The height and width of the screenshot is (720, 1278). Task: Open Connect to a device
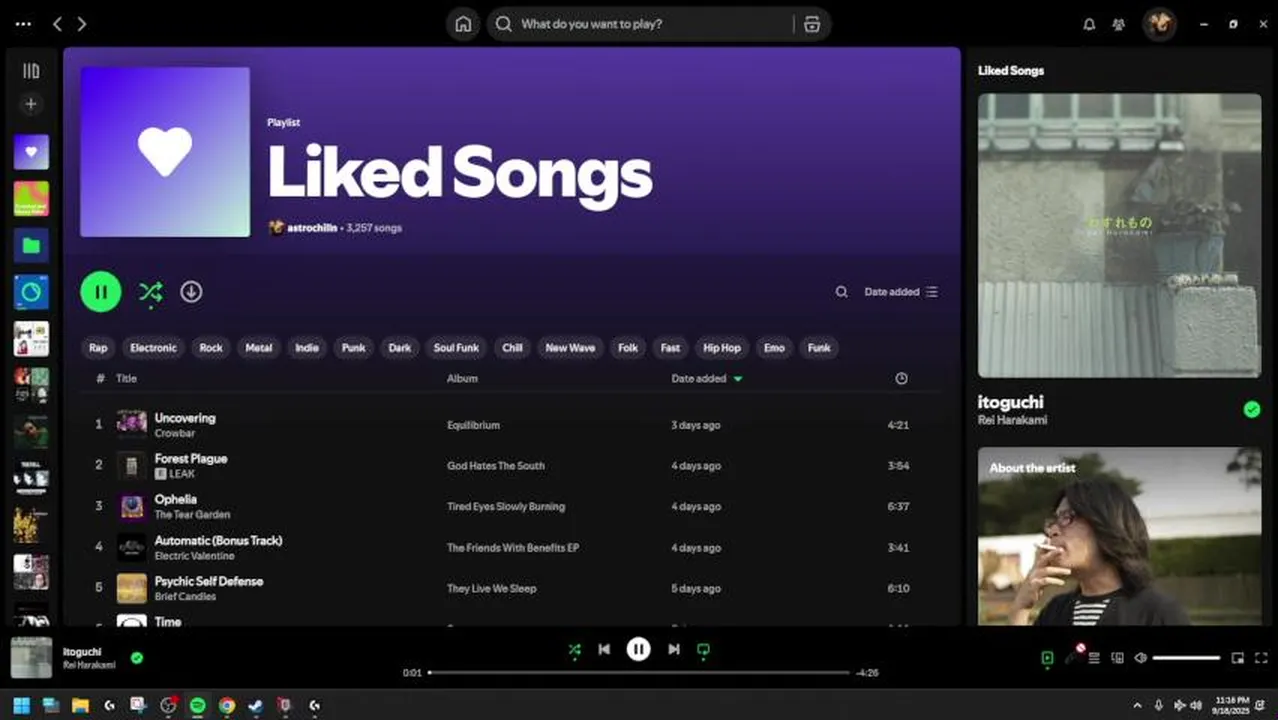(x=1118, y=658)
